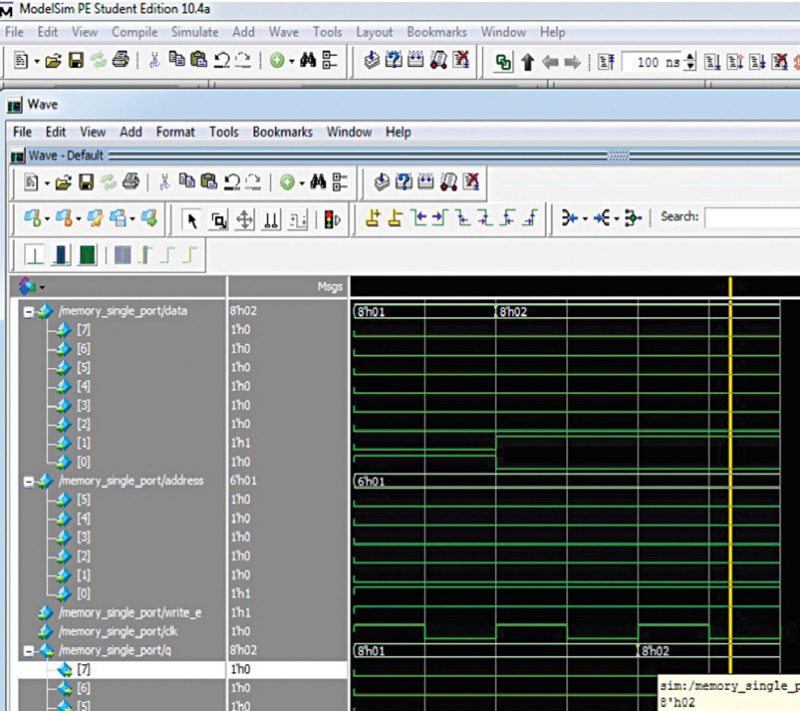This screenshot has height=711, width=800.
Task: Click the up arrow in the main toolbar
Action: (528, 62)
